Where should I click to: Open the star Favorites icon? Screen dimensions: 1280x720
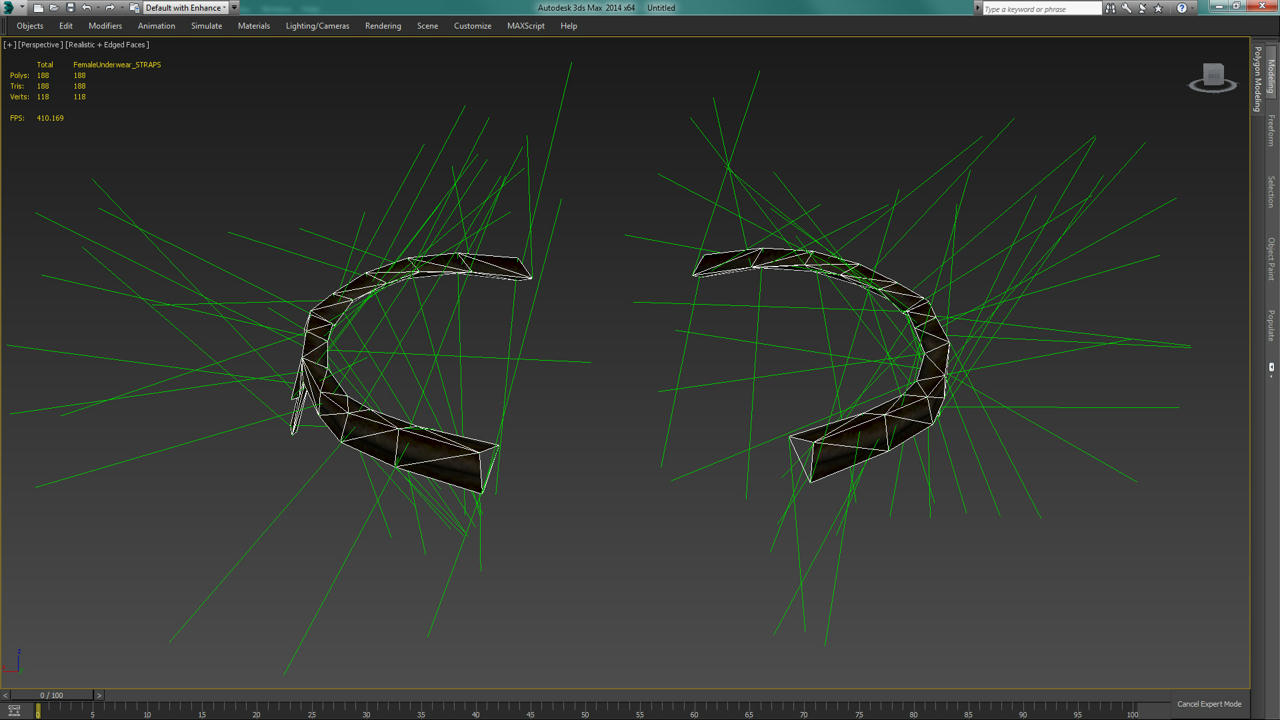[x=1160, y=8]
